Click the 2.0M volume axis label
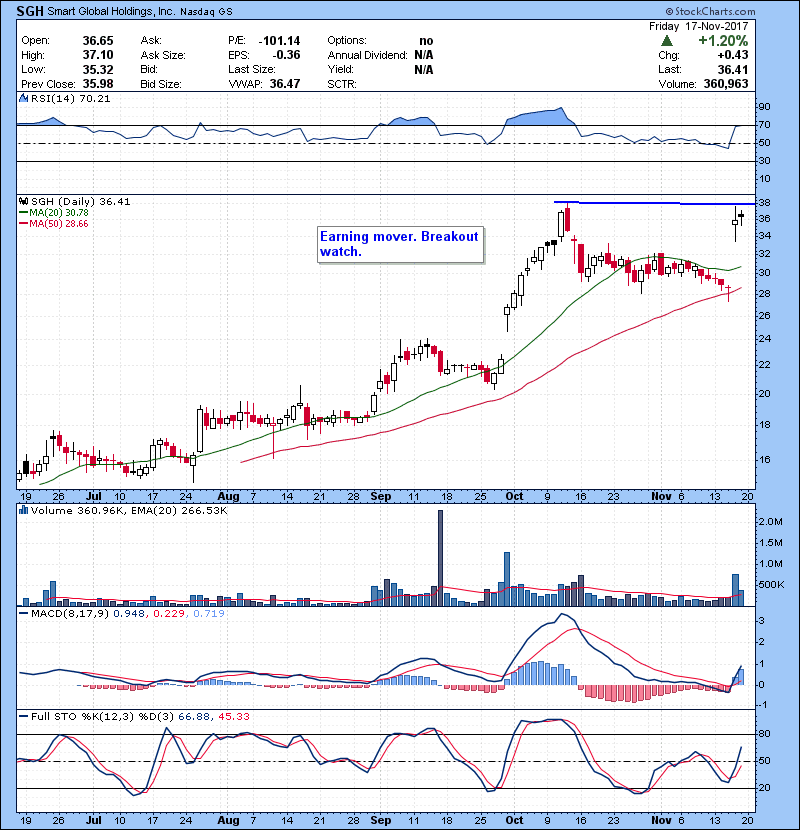 click(770, 521)
